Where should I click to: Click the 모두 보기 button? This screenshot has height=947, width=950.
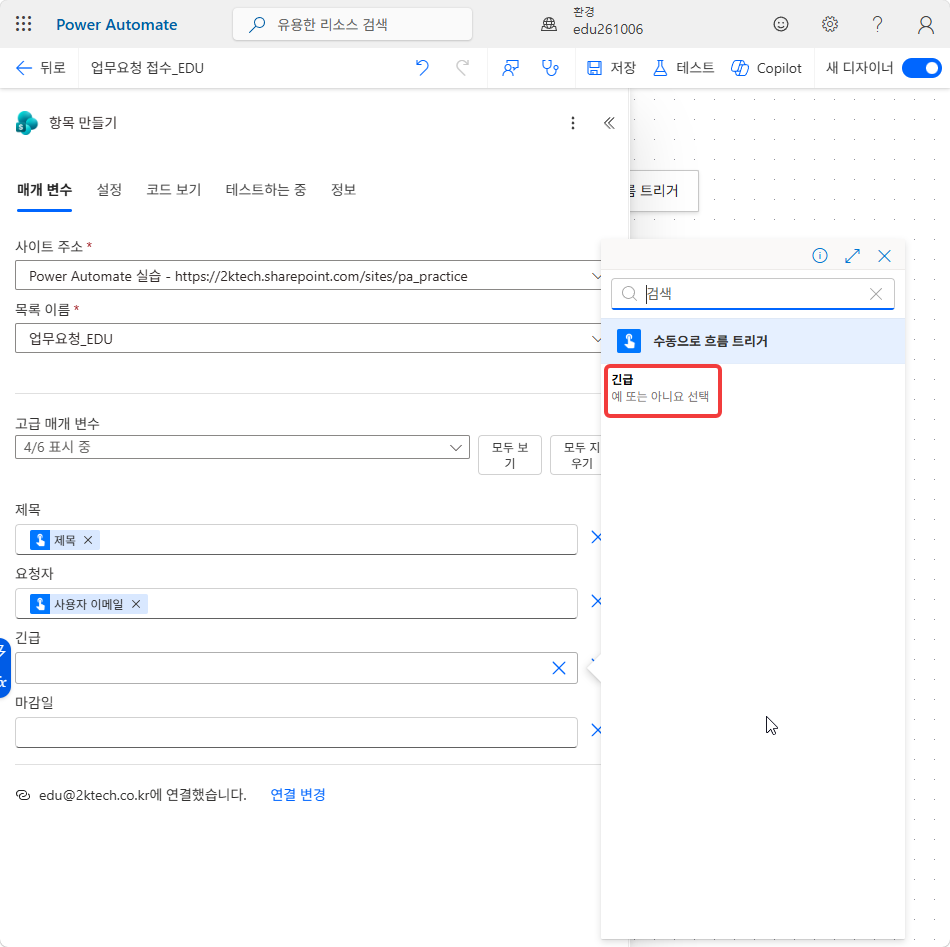[x=510, y=455]
